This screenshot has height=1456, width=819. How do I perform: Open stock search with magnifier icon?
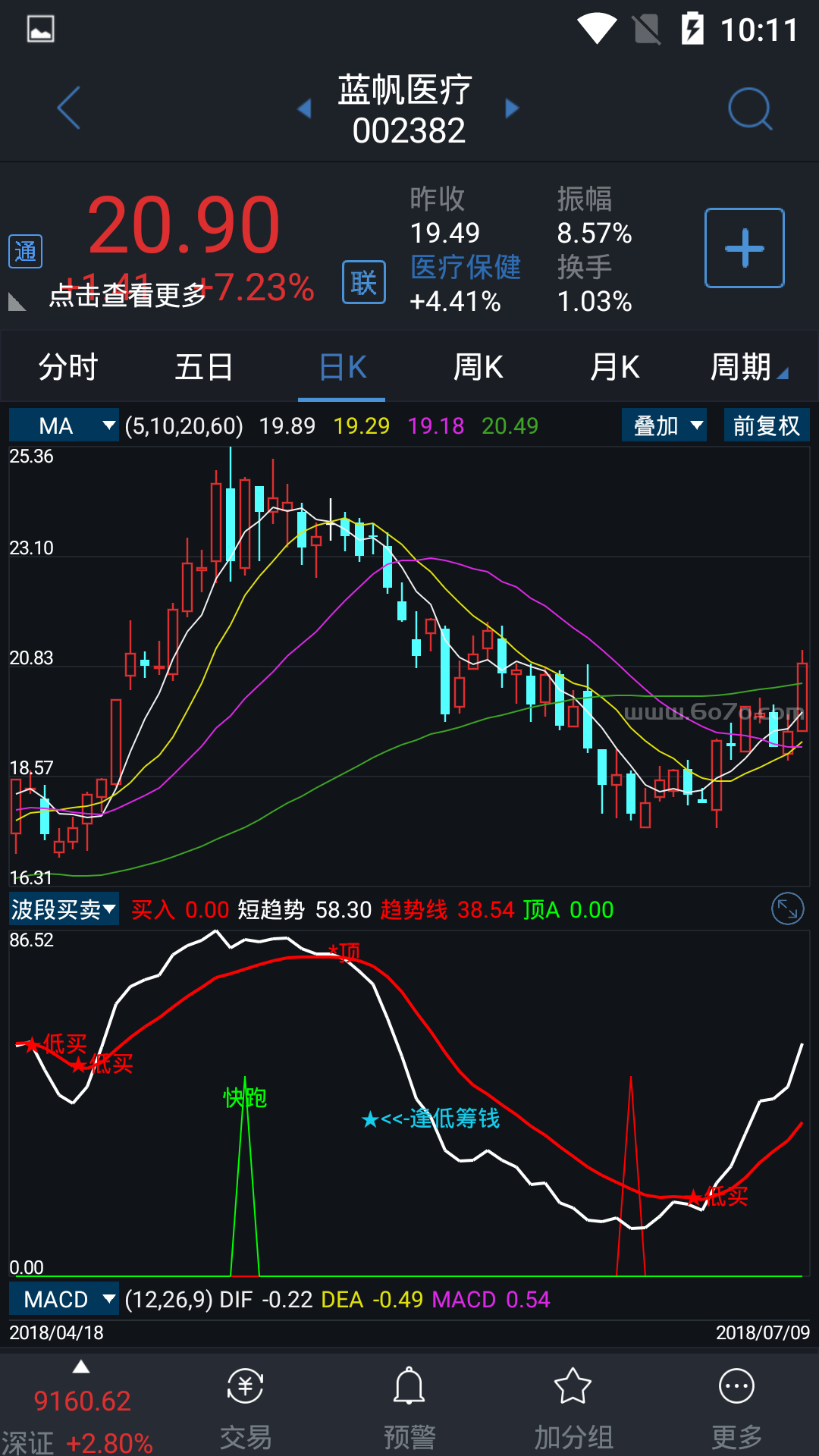tap(749, 108)
